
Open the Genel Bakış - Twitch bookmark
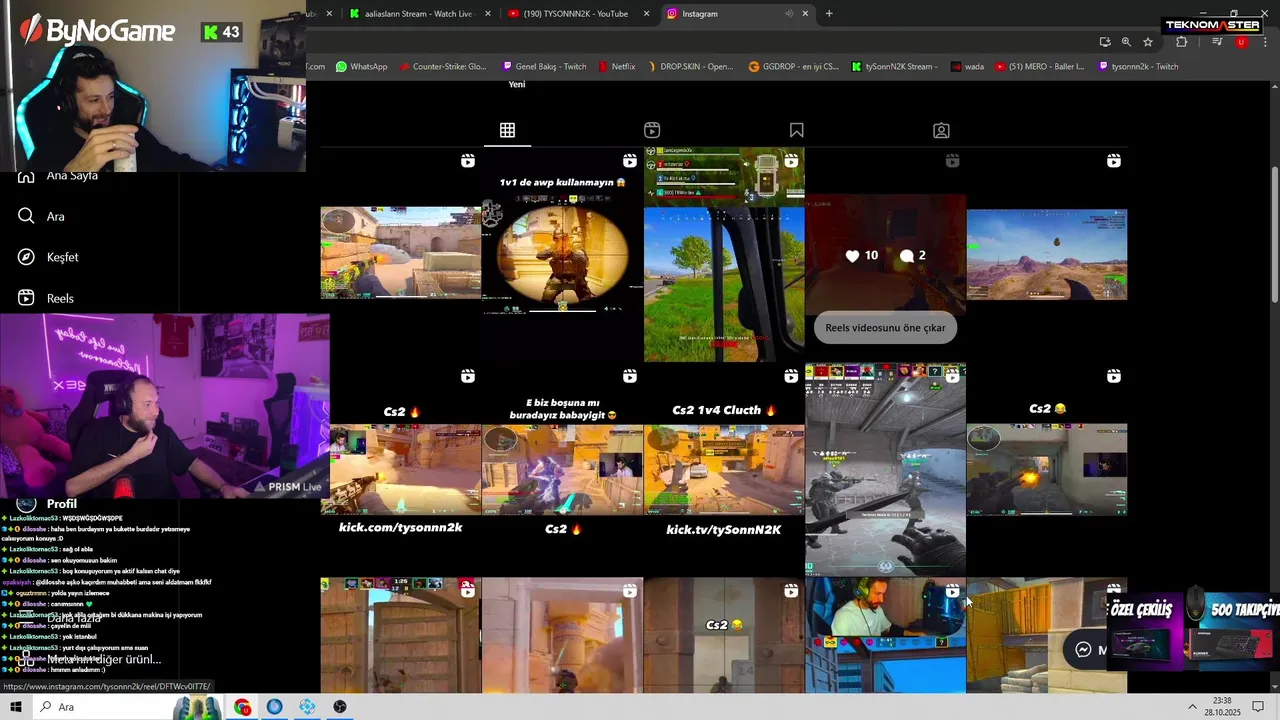pyautogui.click(x=546, y=67)
